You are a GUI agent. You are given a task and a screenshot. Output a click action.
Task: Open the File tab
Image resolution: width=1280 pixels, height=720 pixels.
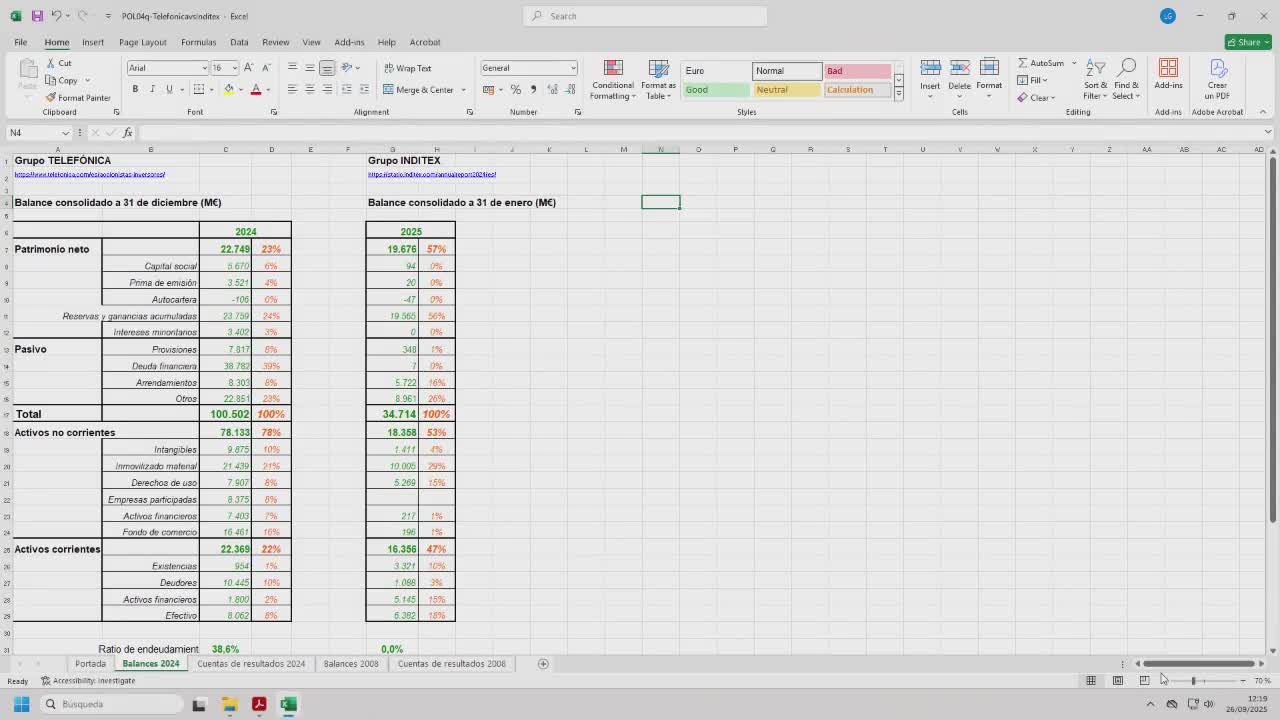(x=20, y=42)
